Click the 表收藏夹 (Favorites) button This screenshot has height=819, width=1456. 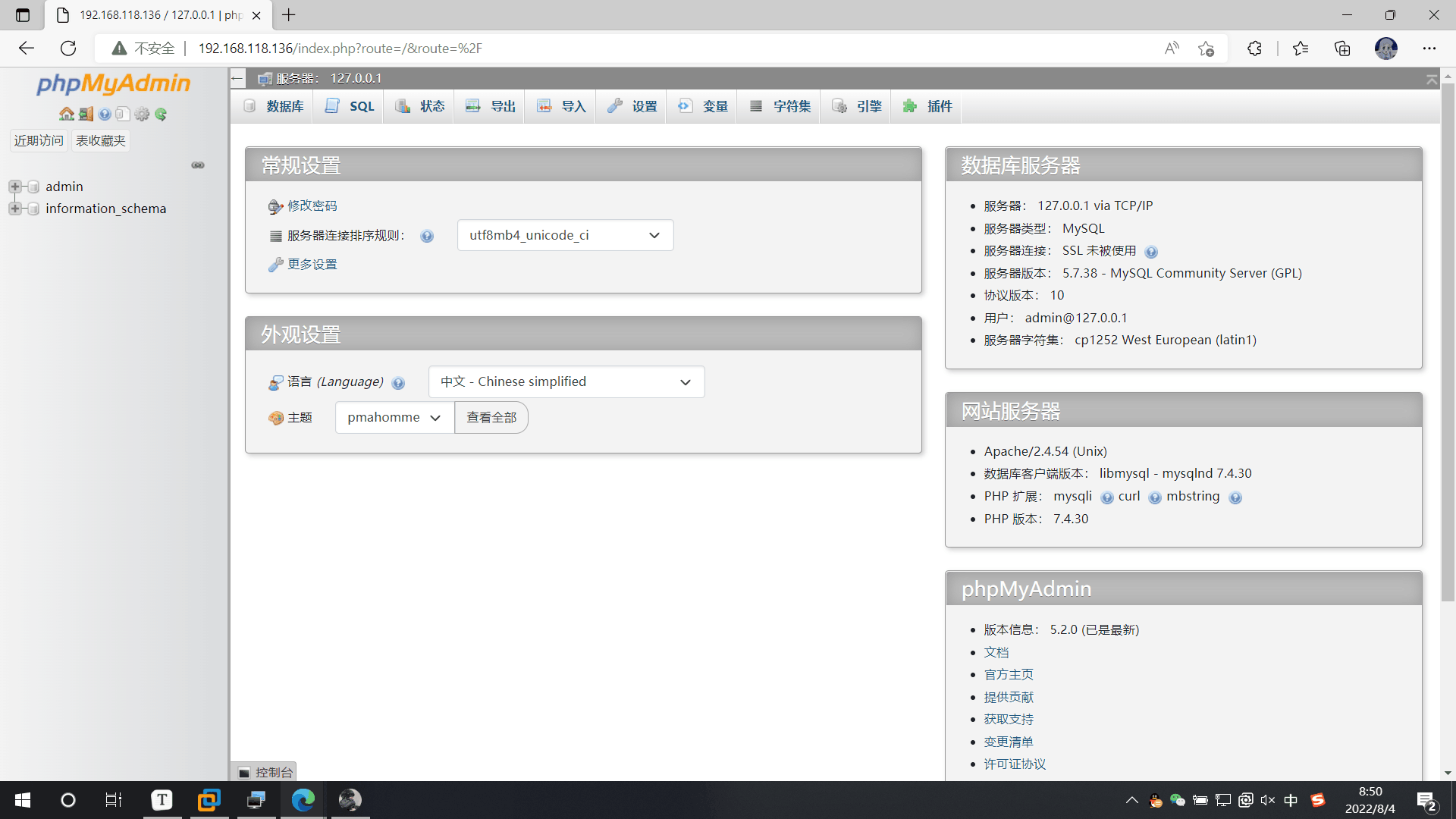(101, 141)
